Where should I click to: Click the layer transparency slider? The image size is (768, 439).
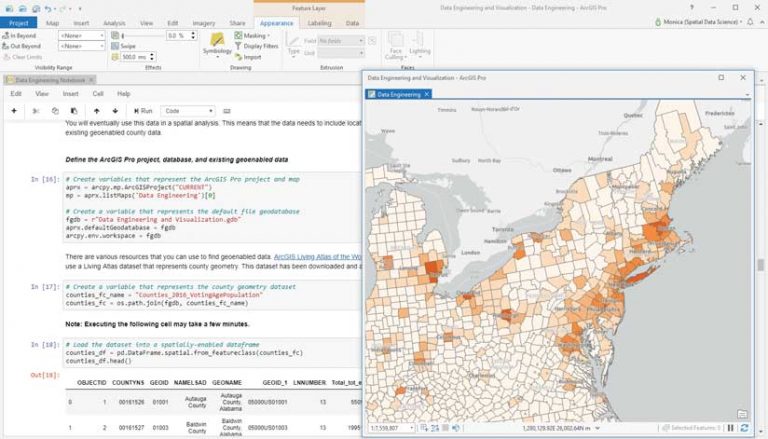142,35
